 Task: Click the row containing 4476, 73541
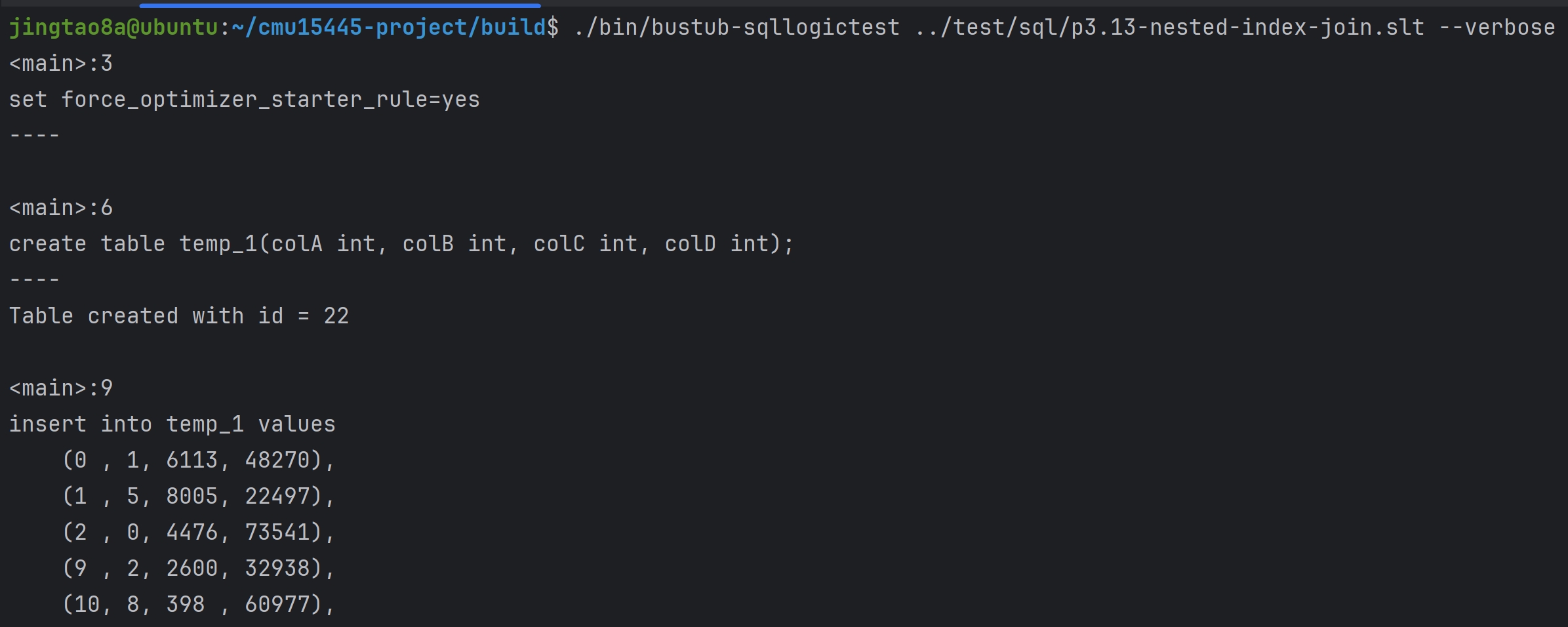tap(199, 533)
